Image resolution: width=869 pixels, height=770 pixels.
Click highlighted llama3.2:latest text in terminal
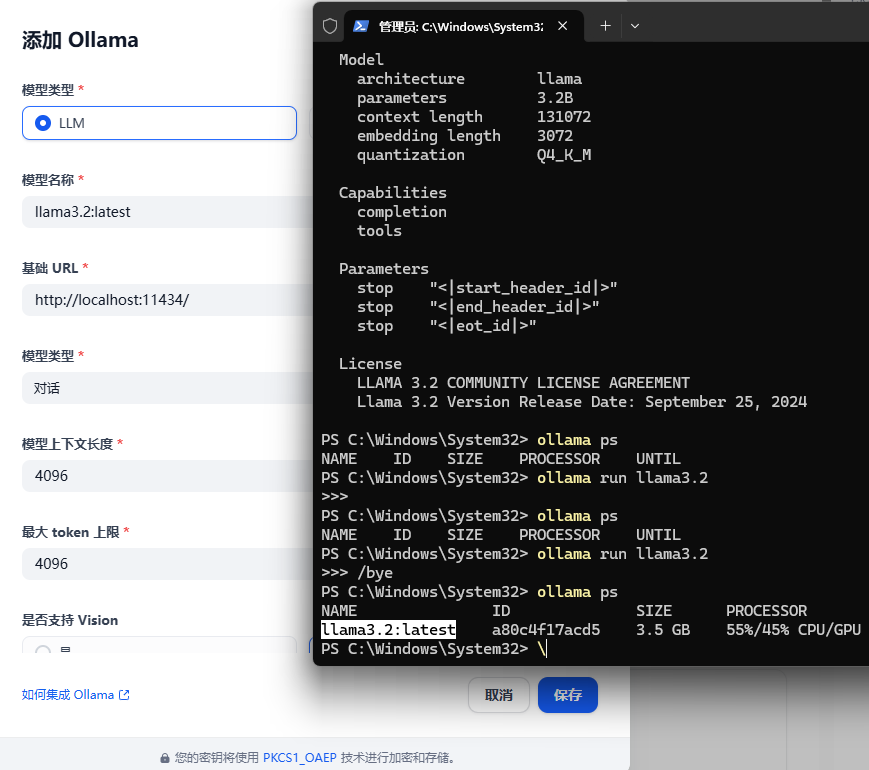tap(389, 630)
